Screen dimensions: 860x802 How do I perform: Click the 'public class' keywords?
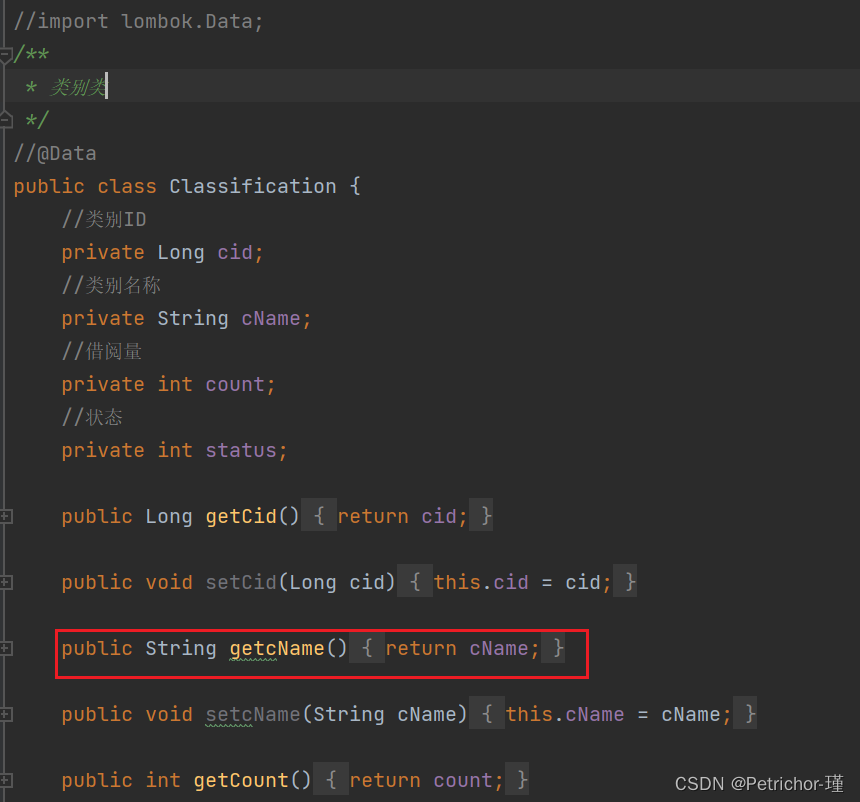85,187
